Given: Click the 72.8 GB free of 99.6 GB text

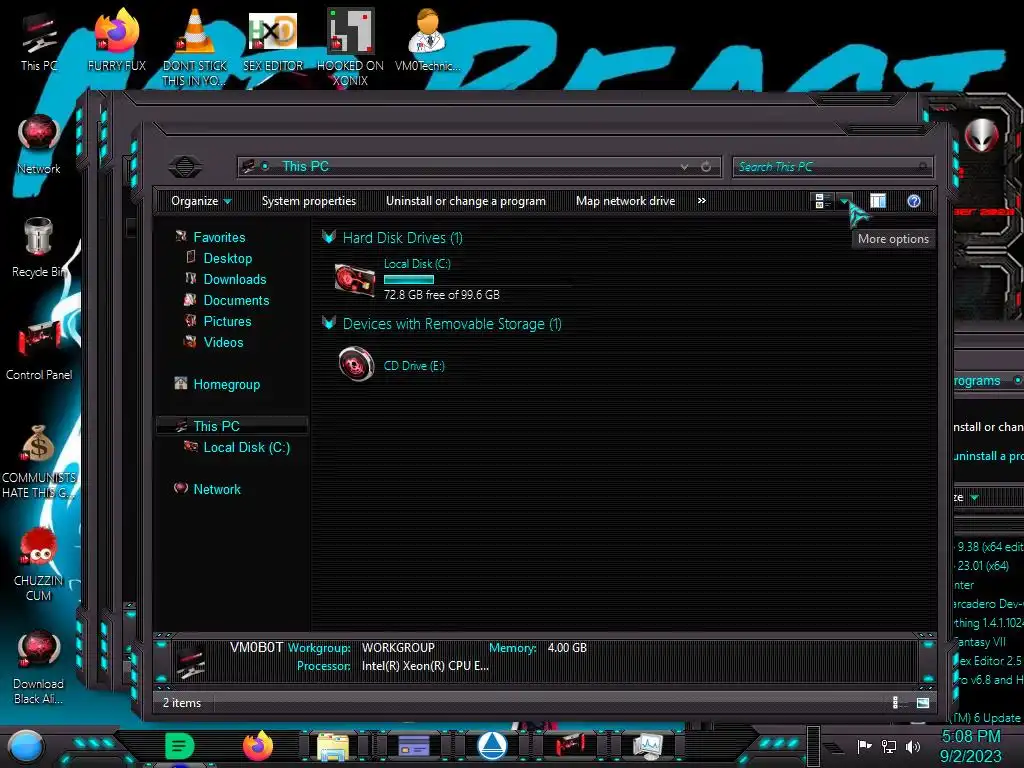Looking at the screenshot, I should pyautogui.click(x=441, y=295).
